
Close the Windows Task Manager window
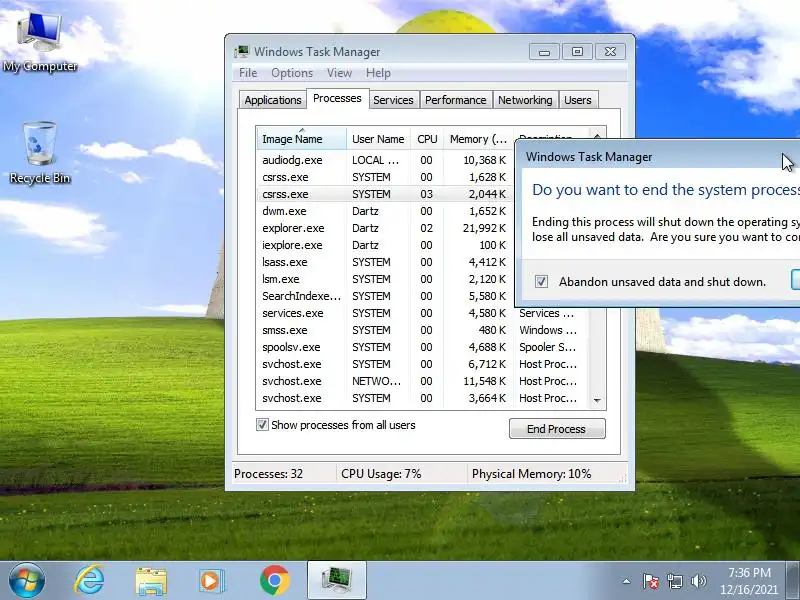(610, 52)
